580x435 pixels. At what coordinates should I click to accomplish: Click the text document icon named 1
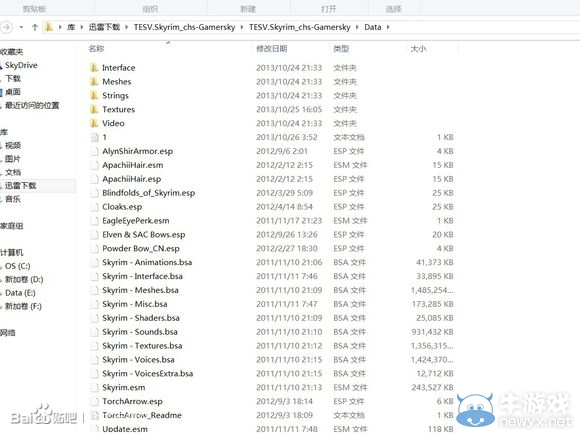[95, 137]
